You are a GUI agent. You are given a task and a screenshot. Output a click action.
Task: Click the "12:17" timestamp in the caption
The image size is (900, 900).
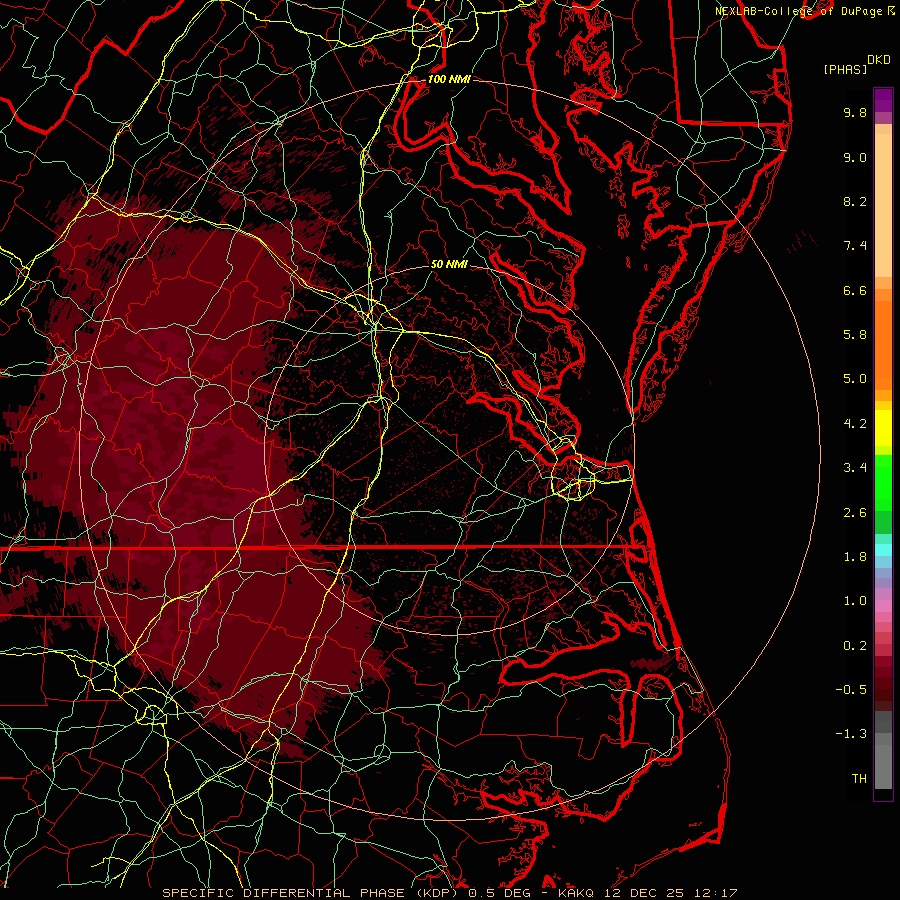715,893
